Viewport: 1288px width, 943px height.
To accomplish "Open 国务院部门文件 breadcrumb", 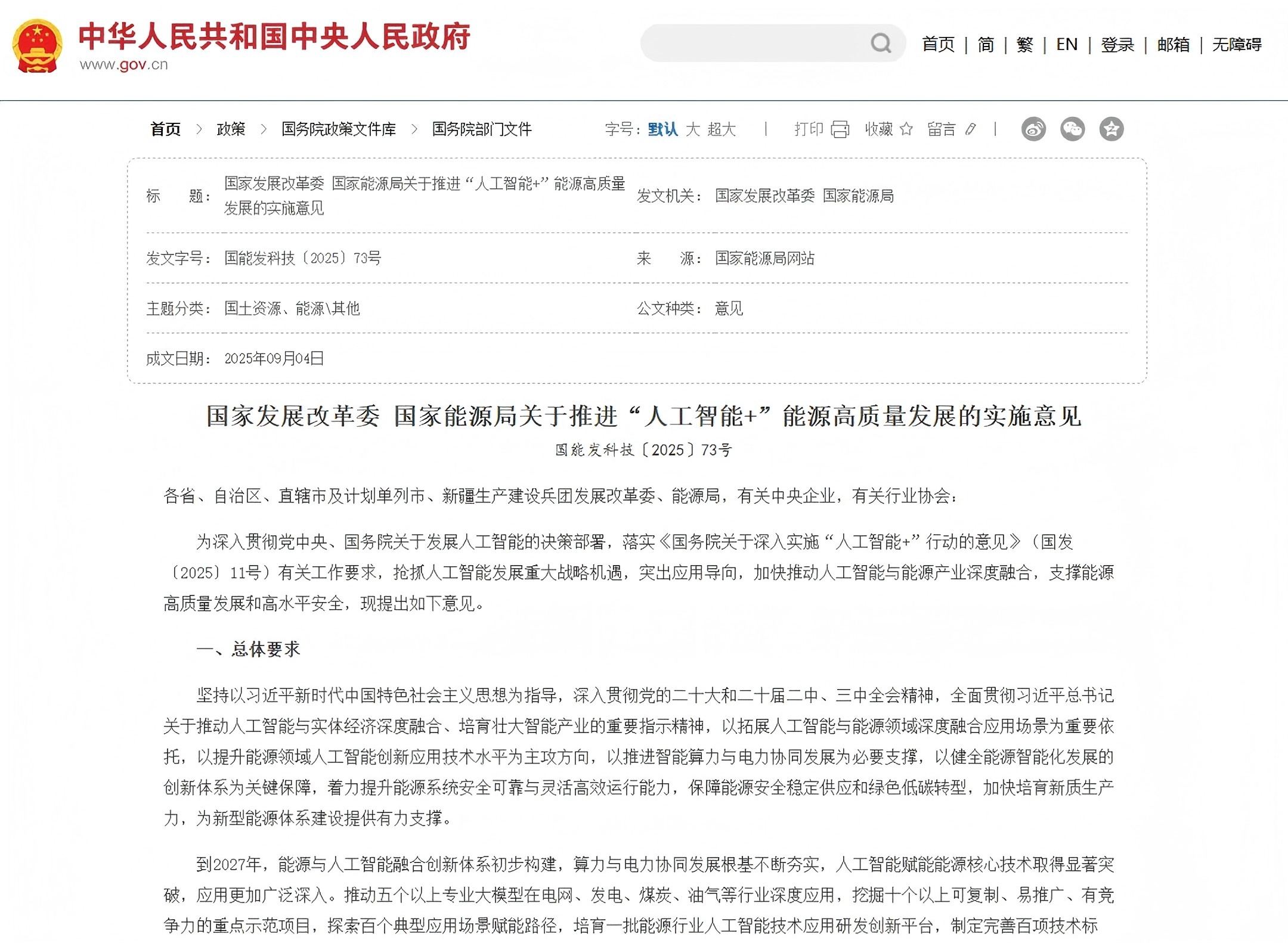I will tap(482, 129).
